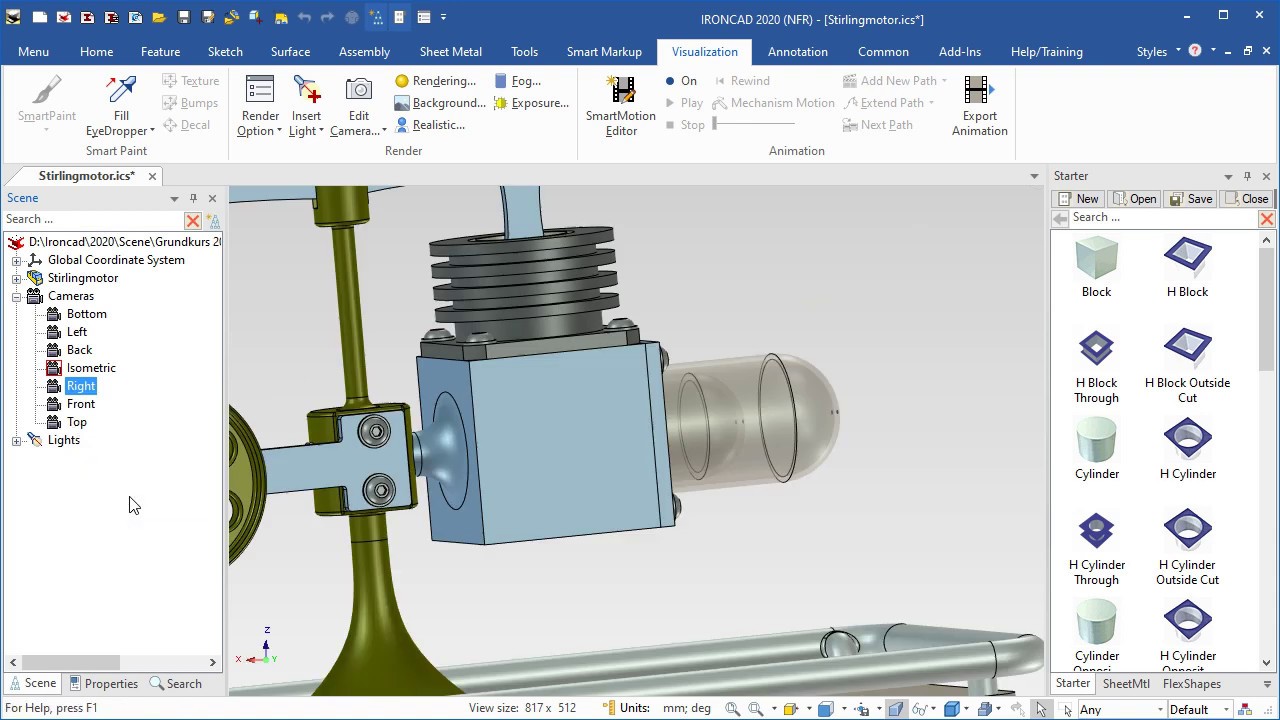Pick the H Cylinder Through shape
1280x720 pixels.
tap(1097, 548)
